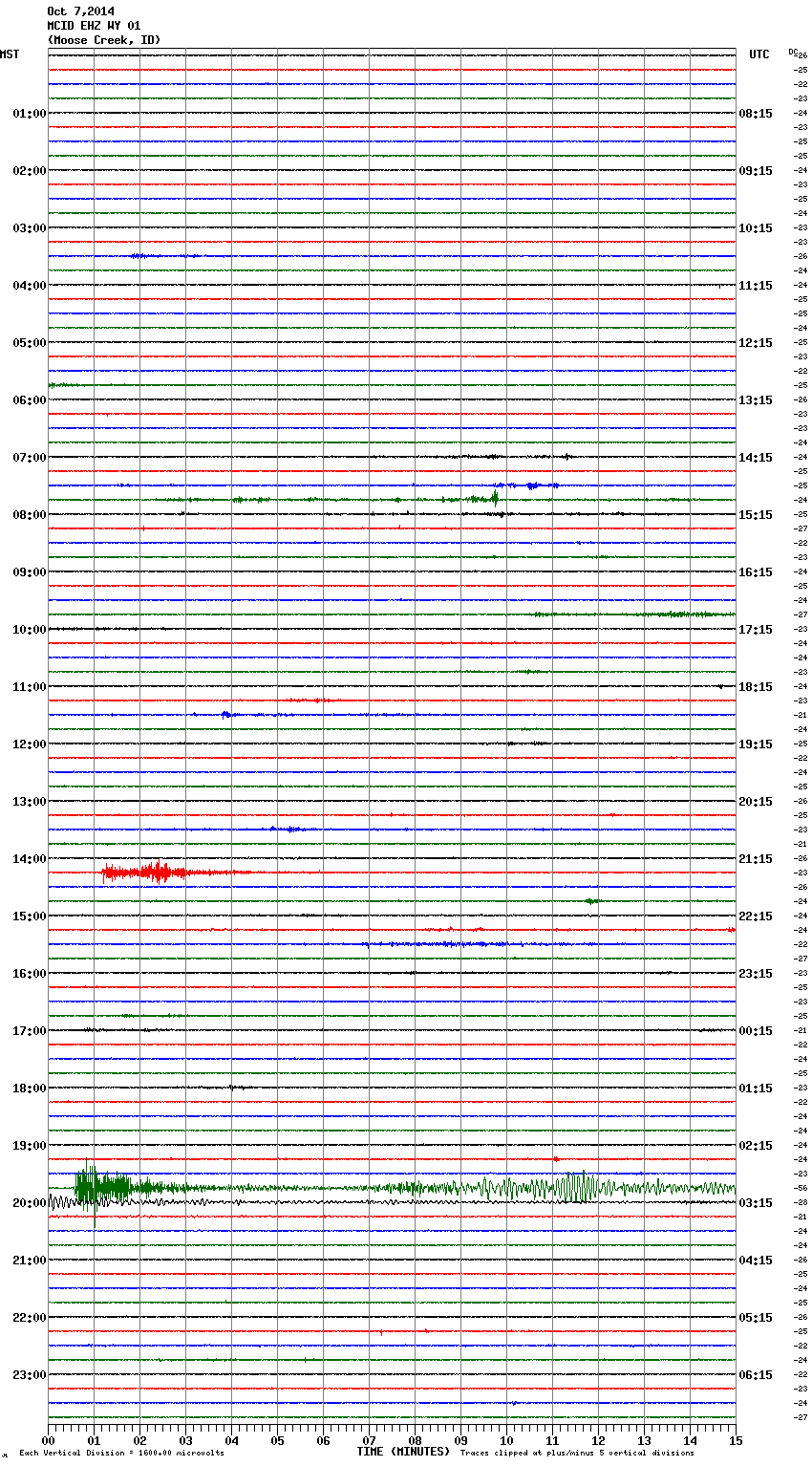Click the 17:00 MST time label

click(29, 1030)
